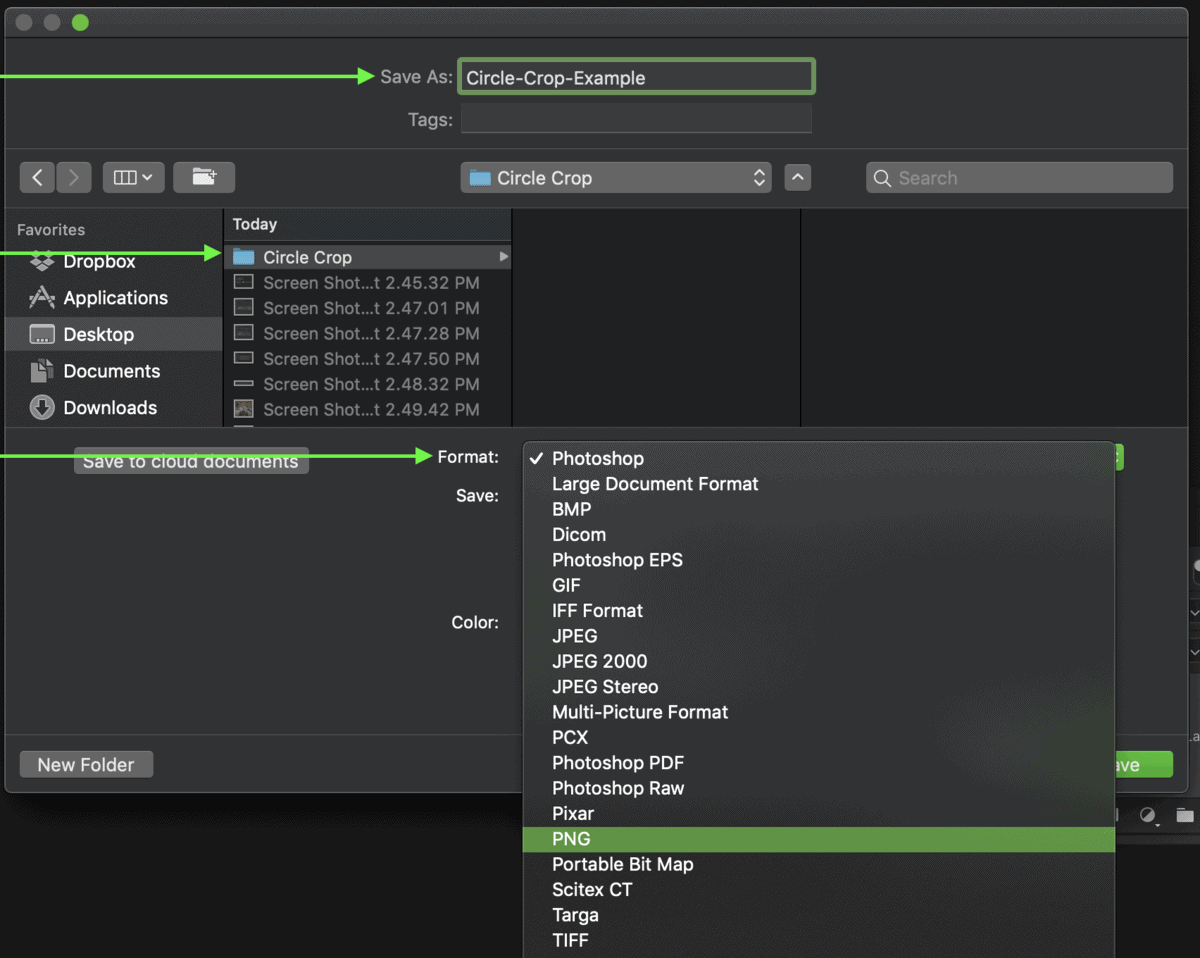Open the column view options dropdown

pos(133,178)
